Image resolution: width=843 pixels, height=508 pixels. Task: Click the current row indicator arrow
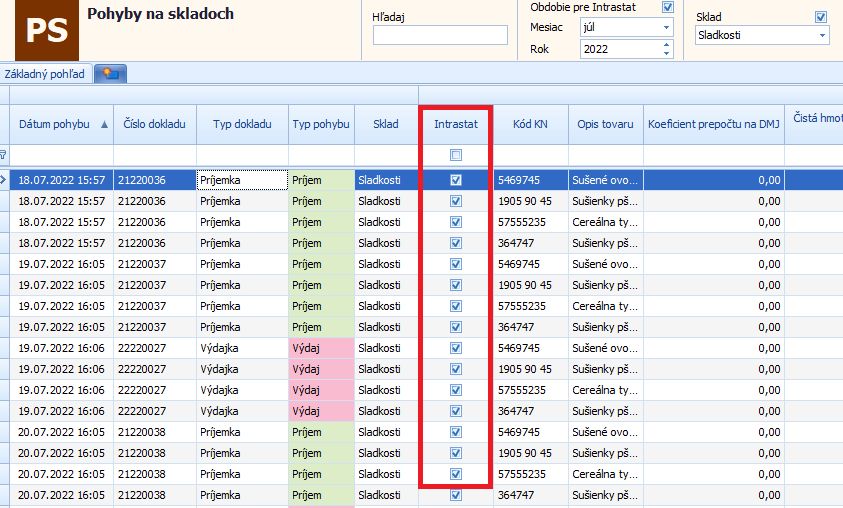[3, 180]
